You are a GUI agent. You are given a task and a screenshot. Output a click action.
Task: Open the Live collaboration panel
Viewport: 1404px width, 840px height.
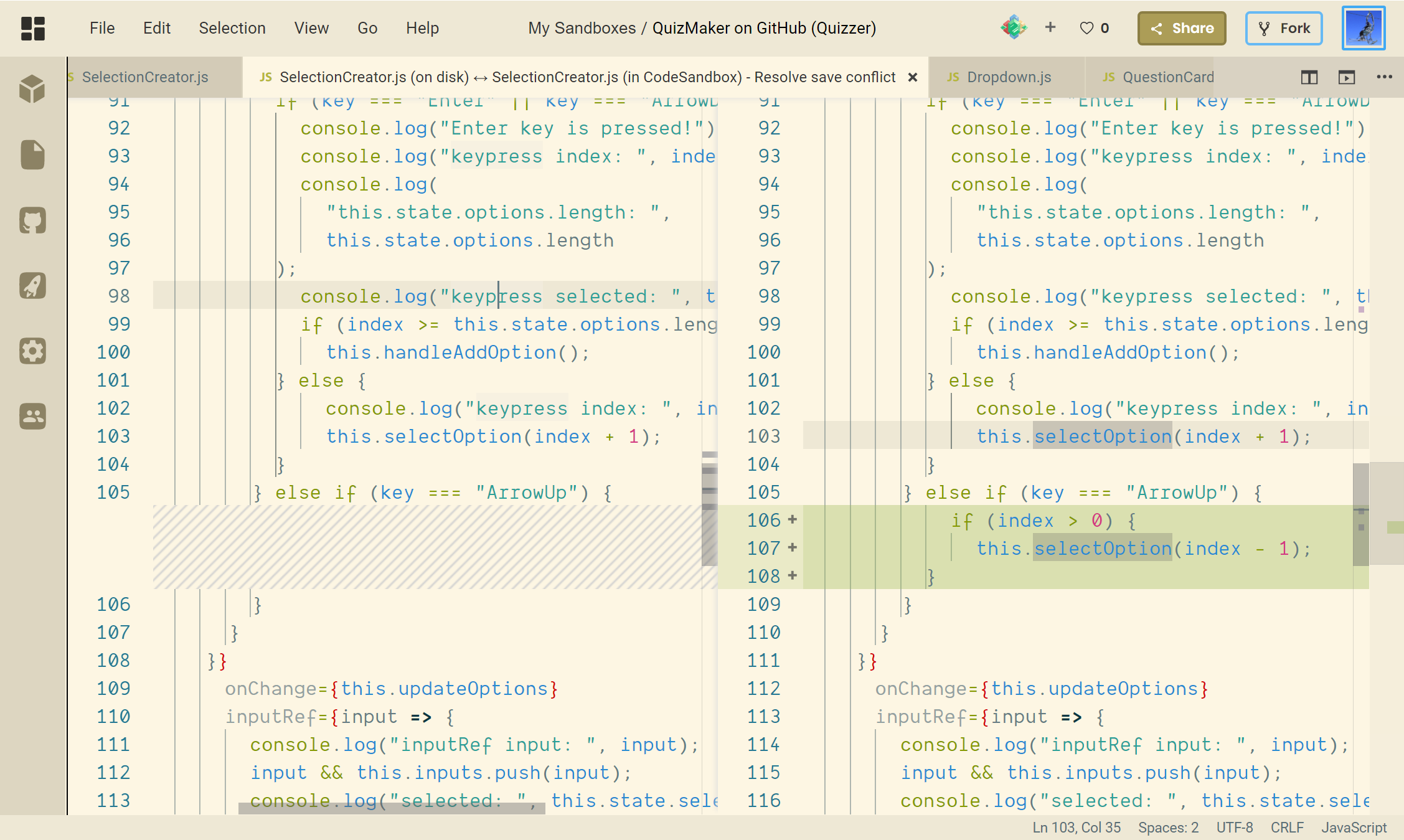click(x=32, y=417)
